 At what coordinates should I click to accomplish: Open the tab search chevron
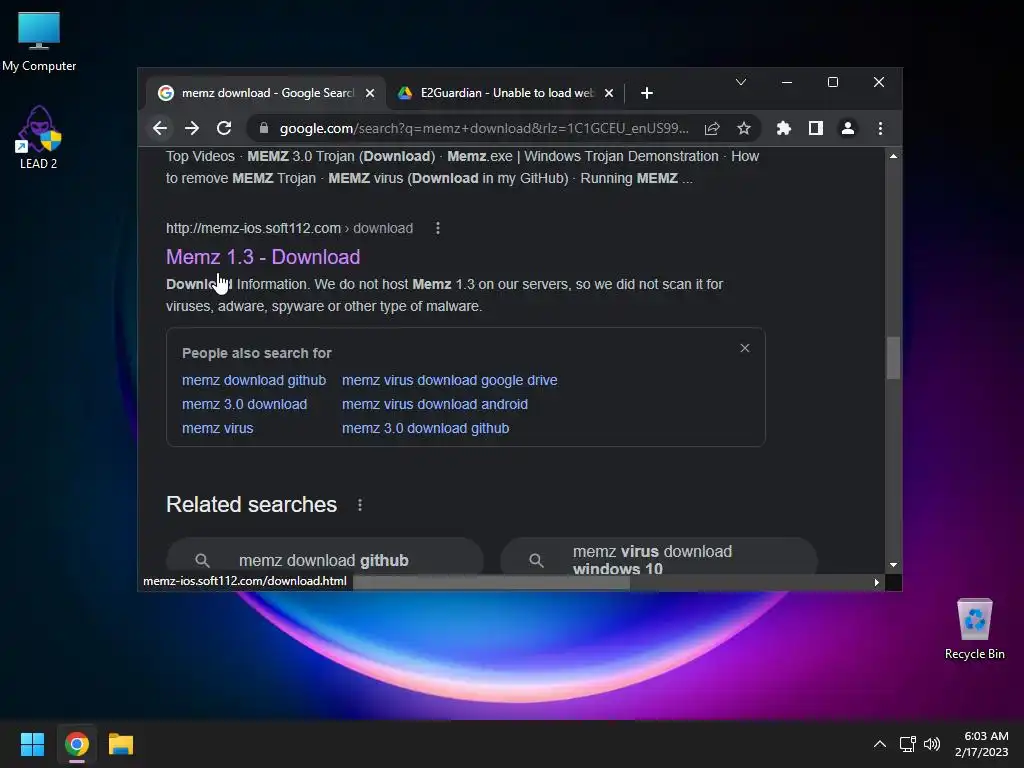coord(741,82)
